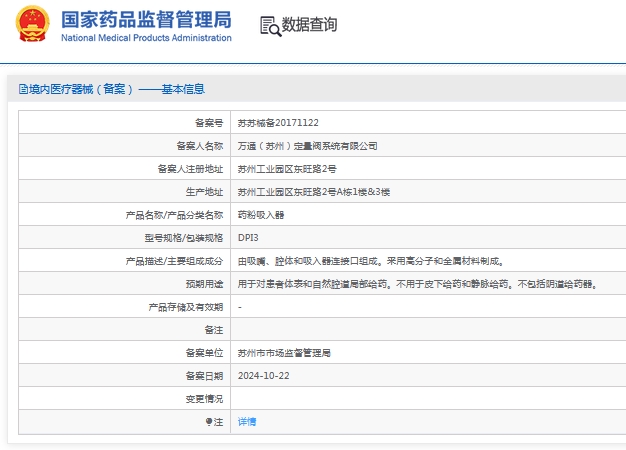Image resolution: width=626 pixels, height=450 pixels.
Task: Select the address 苏州工业园区东旺路2号
Action: tap(287, 169)
